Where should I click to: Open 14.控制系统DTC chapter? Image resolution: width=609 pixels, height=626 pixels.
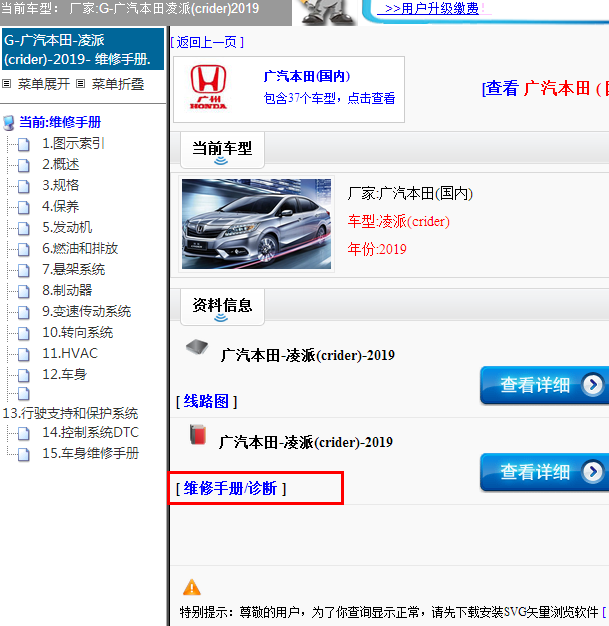click(x=90, y=433)
